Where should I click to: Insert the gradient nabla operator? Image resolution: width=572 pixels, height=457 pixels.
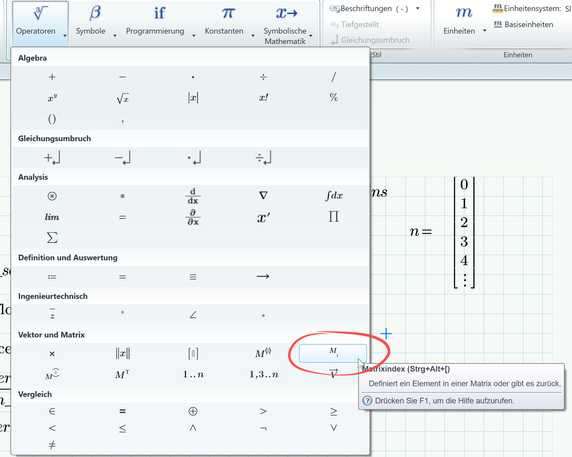(263, 196)
